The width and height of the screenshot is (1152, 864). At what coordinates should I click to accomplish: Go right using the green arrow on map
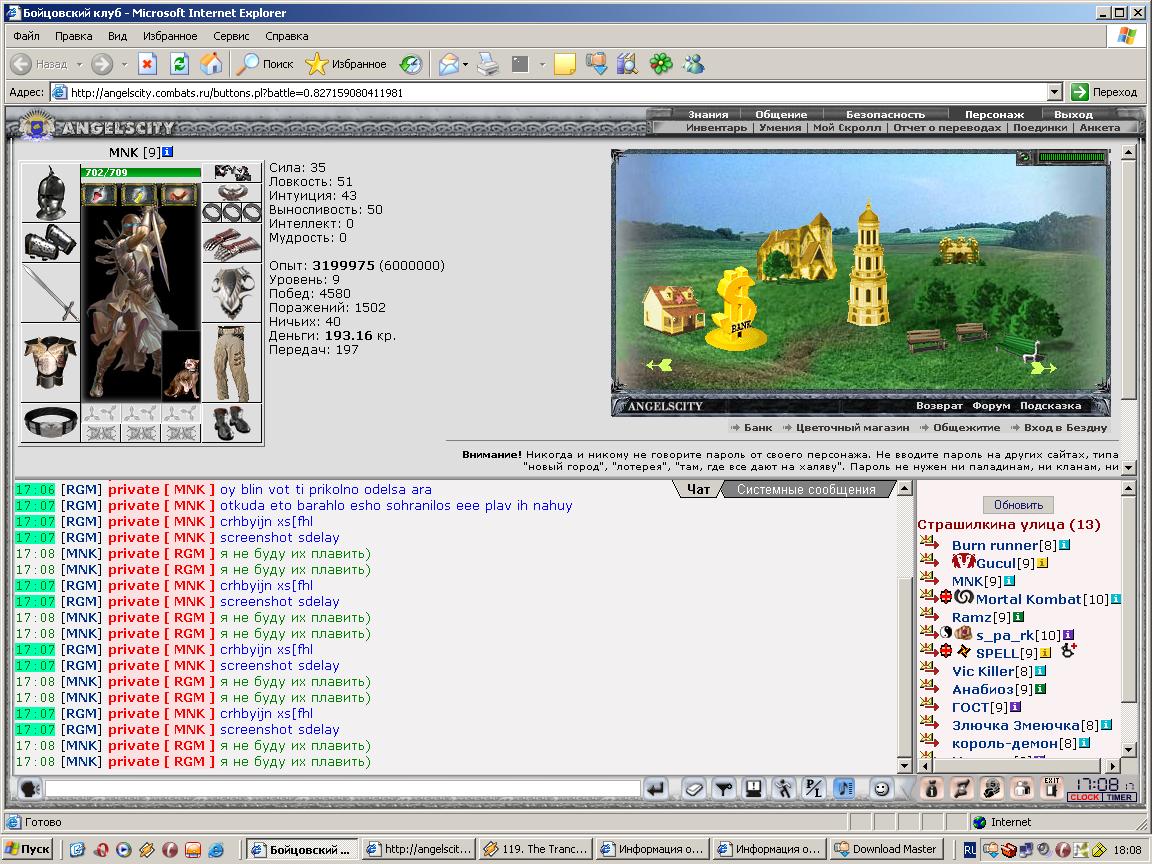click(x=1043, y=367)
